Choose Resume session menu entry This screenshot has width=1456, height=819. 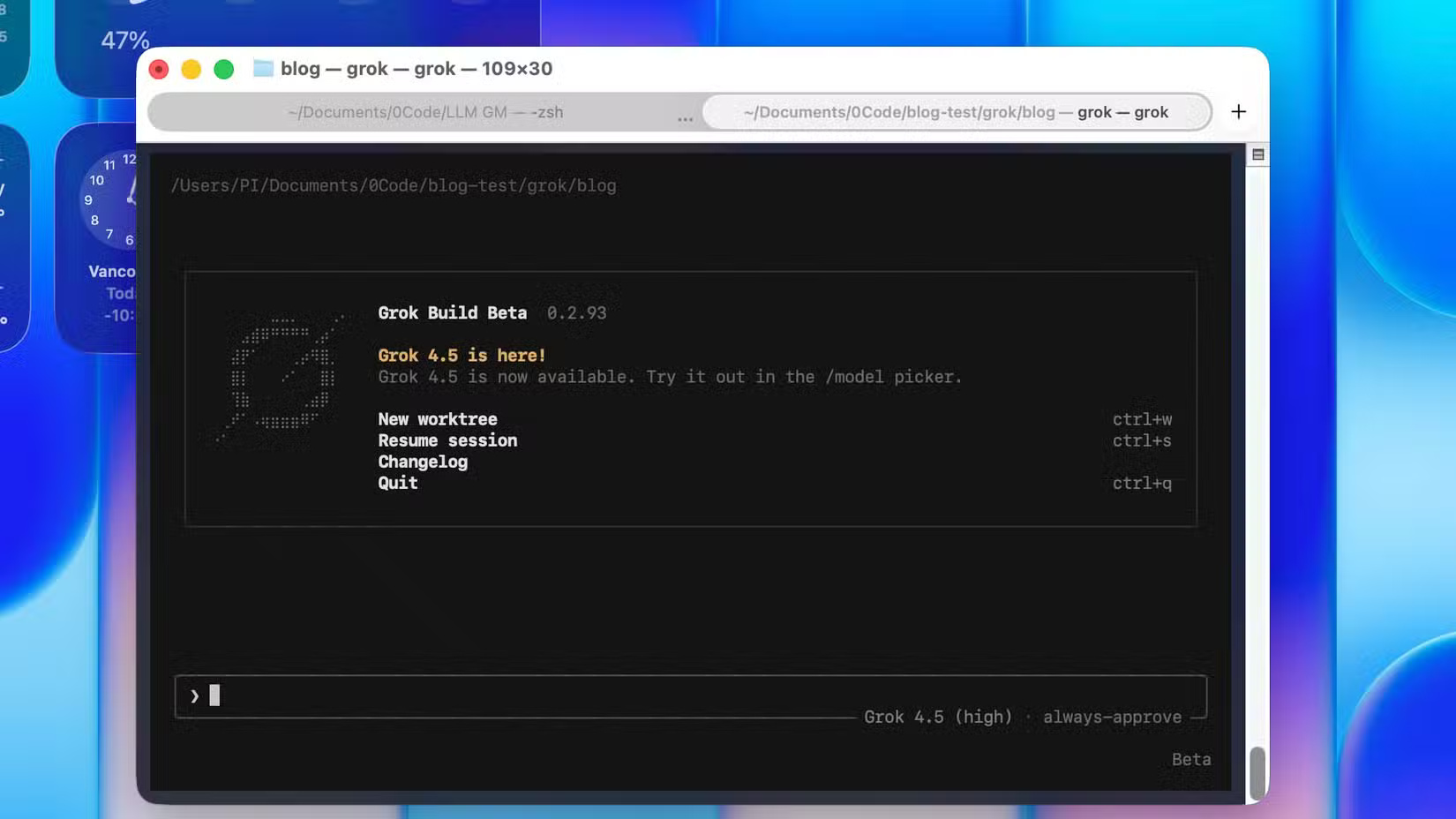447,440
